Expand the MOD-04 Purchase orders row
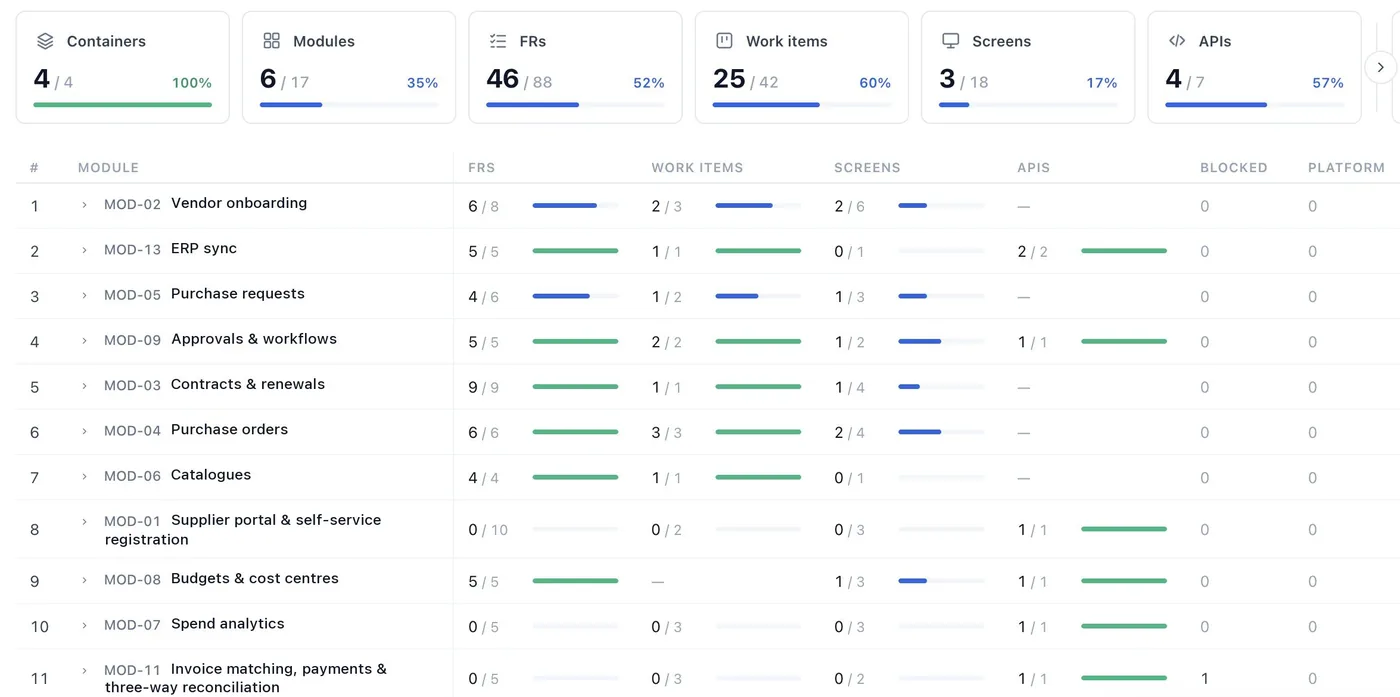 (85, 431)
